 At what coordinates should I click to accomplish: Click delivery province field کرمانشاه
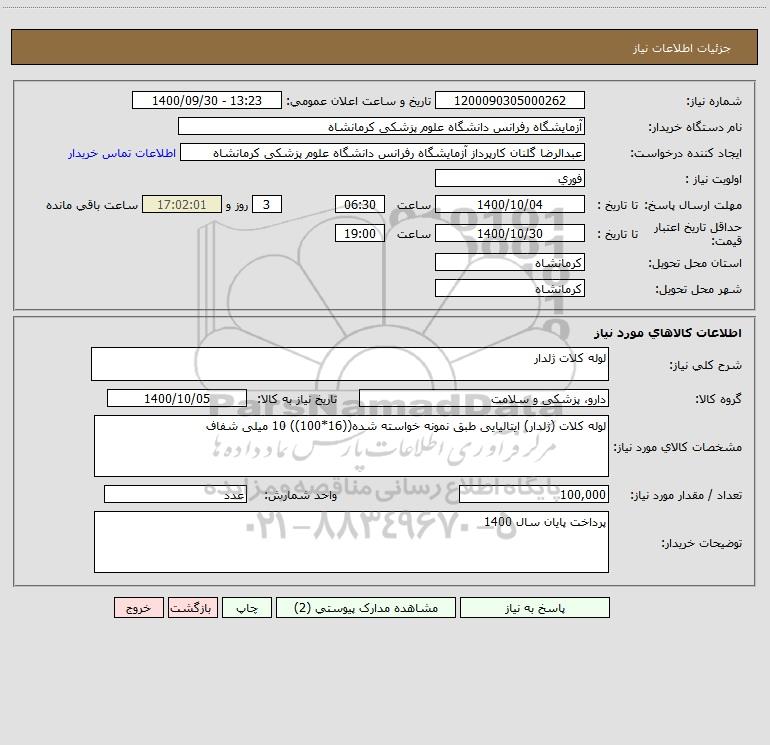tap(510, 263)
